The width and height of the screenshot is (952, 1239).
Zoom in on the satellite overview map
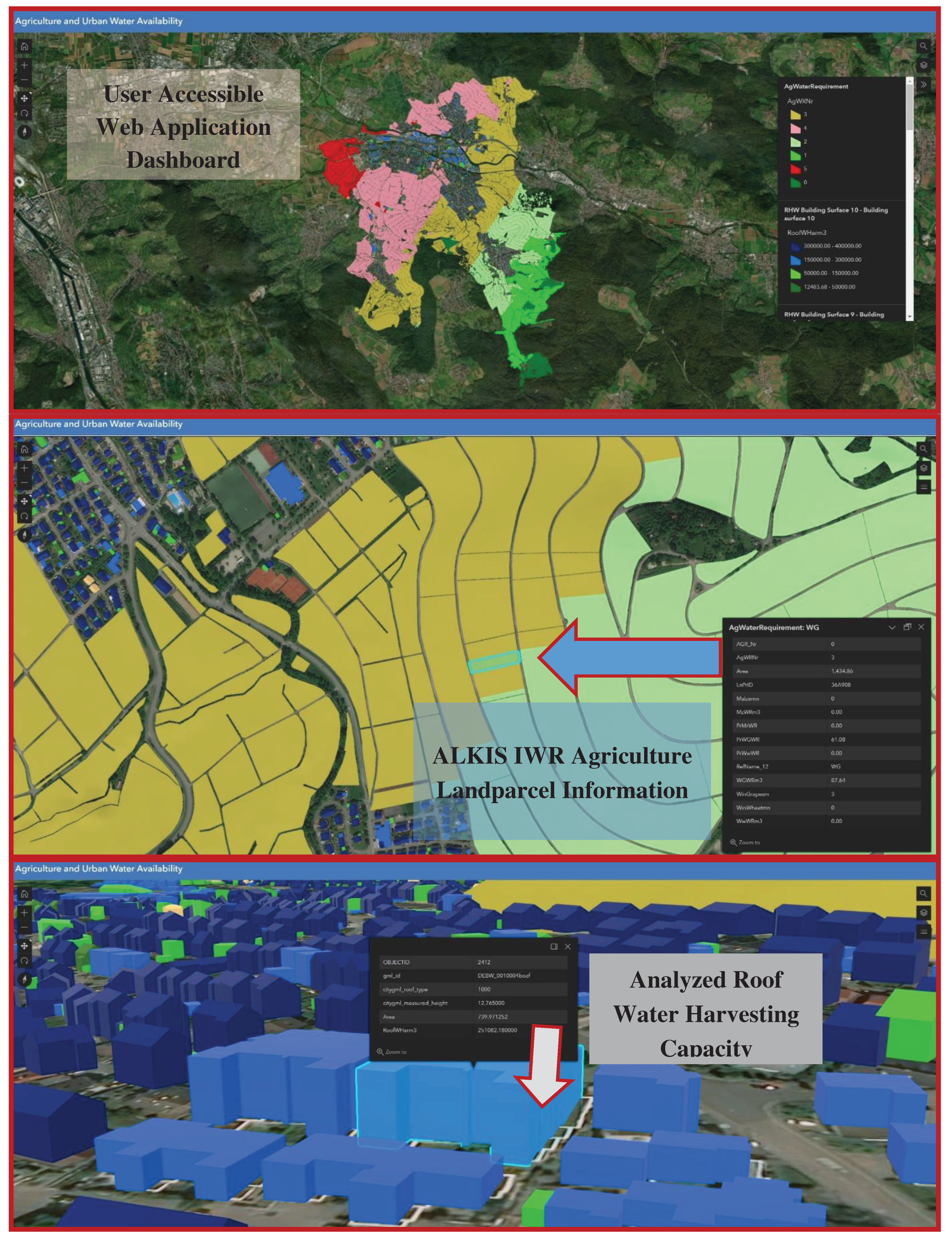pyautogui.click(x=24, y=66)
